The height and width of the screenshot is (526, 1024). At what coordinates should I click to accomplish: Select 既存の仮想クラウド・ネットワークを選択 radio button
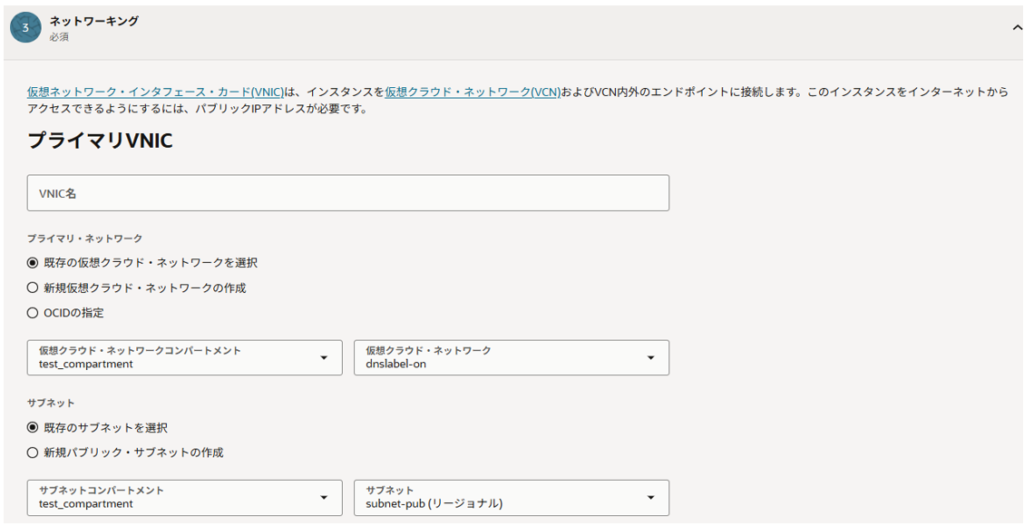33,263
